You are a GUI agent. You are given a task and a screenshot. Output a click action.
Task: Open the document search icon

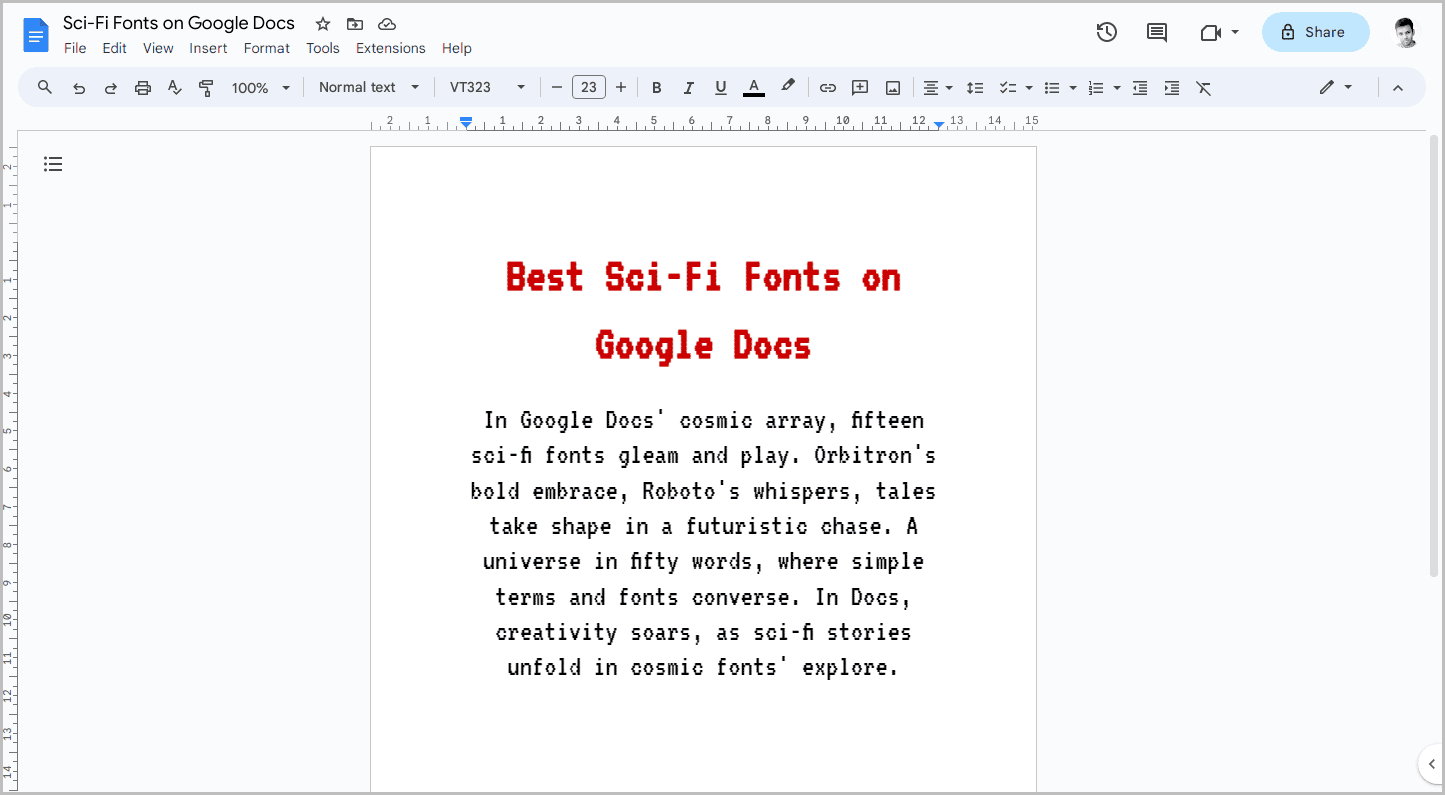point(44,87)
